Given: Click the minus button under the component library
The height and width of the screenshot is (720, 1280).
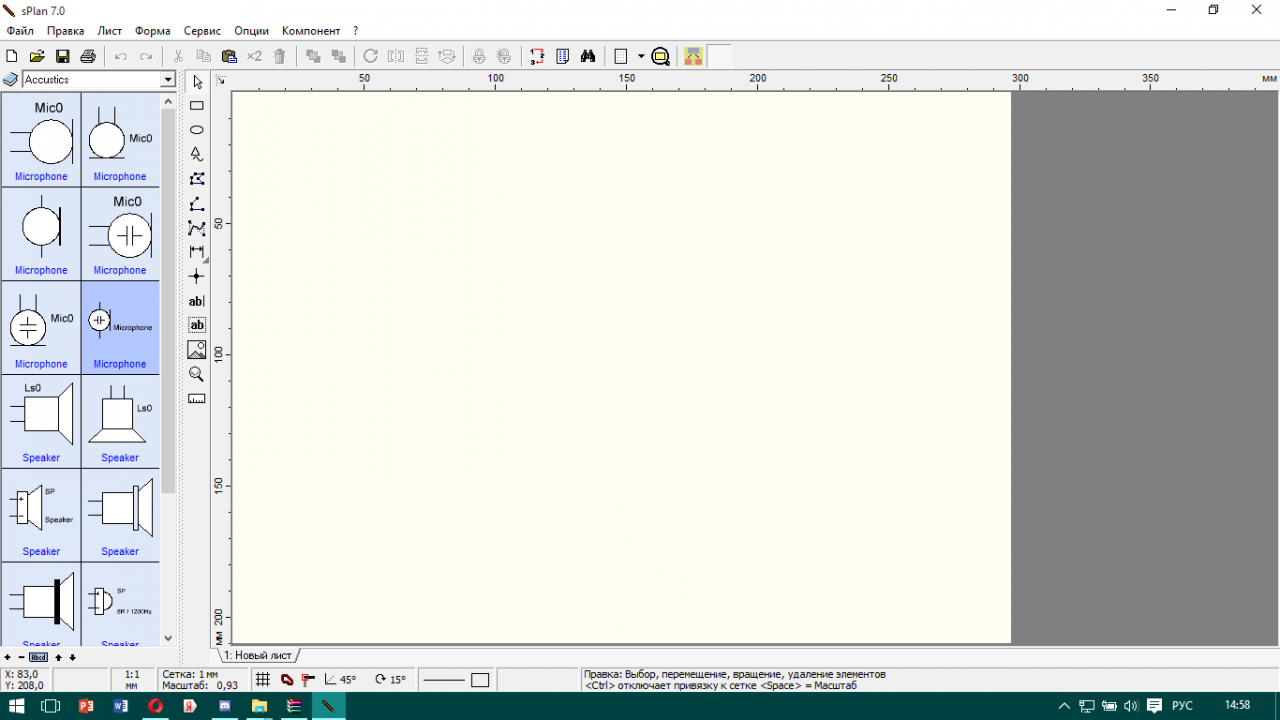Looking at the screenshot, I should pos(21,657).
